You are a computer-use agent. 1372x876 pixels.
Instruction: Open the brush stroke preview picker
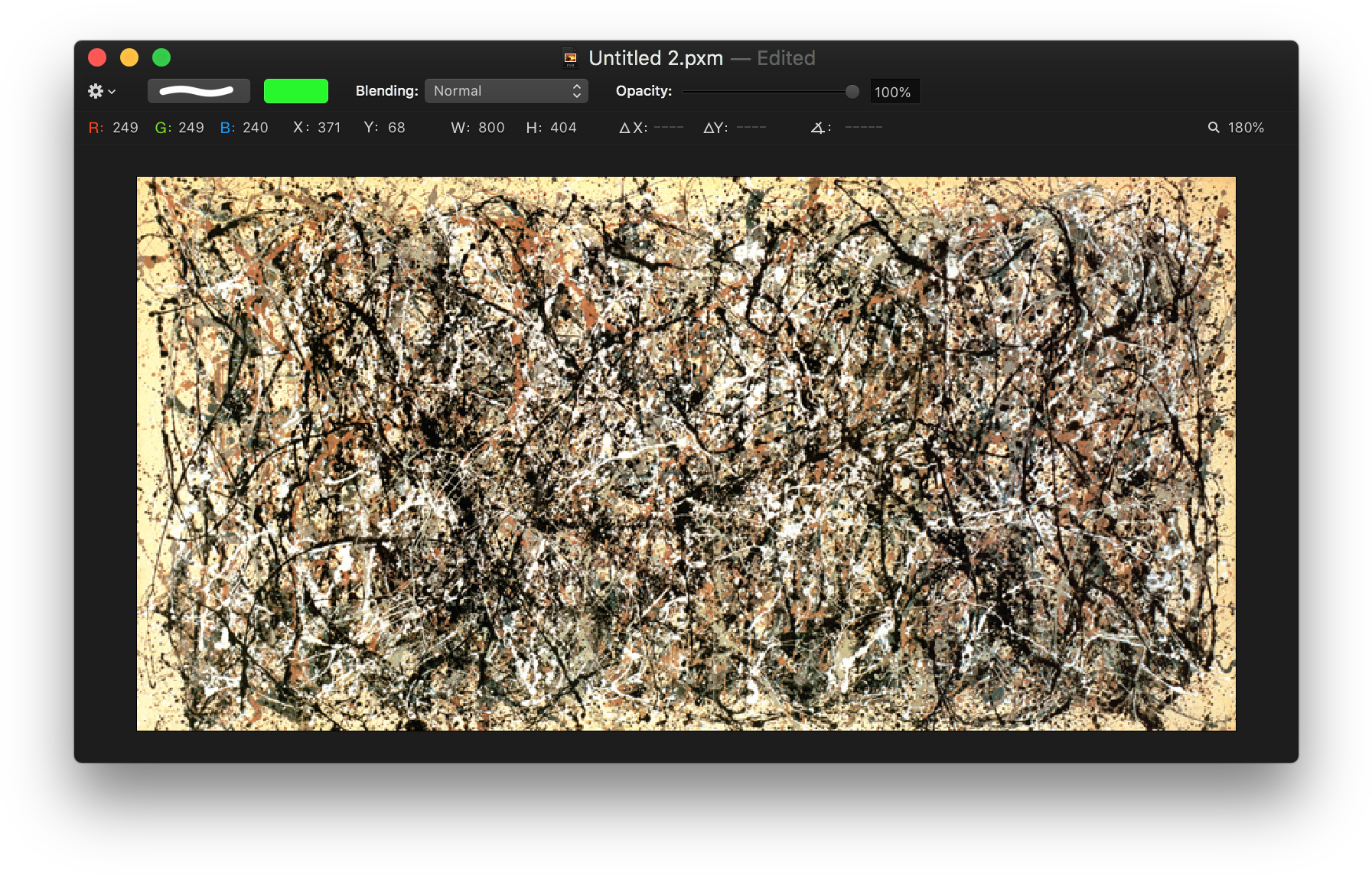[198, 90]
